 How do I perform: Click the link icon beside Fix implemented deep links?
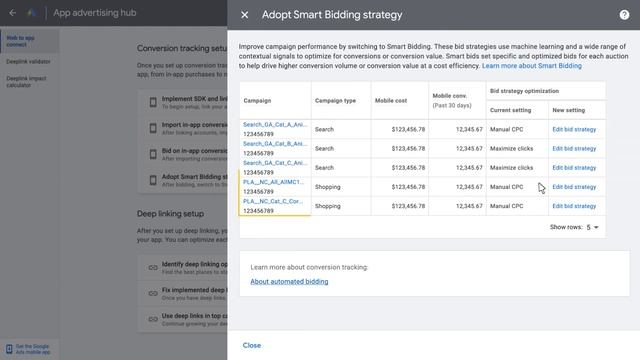[x=153, y=293]
